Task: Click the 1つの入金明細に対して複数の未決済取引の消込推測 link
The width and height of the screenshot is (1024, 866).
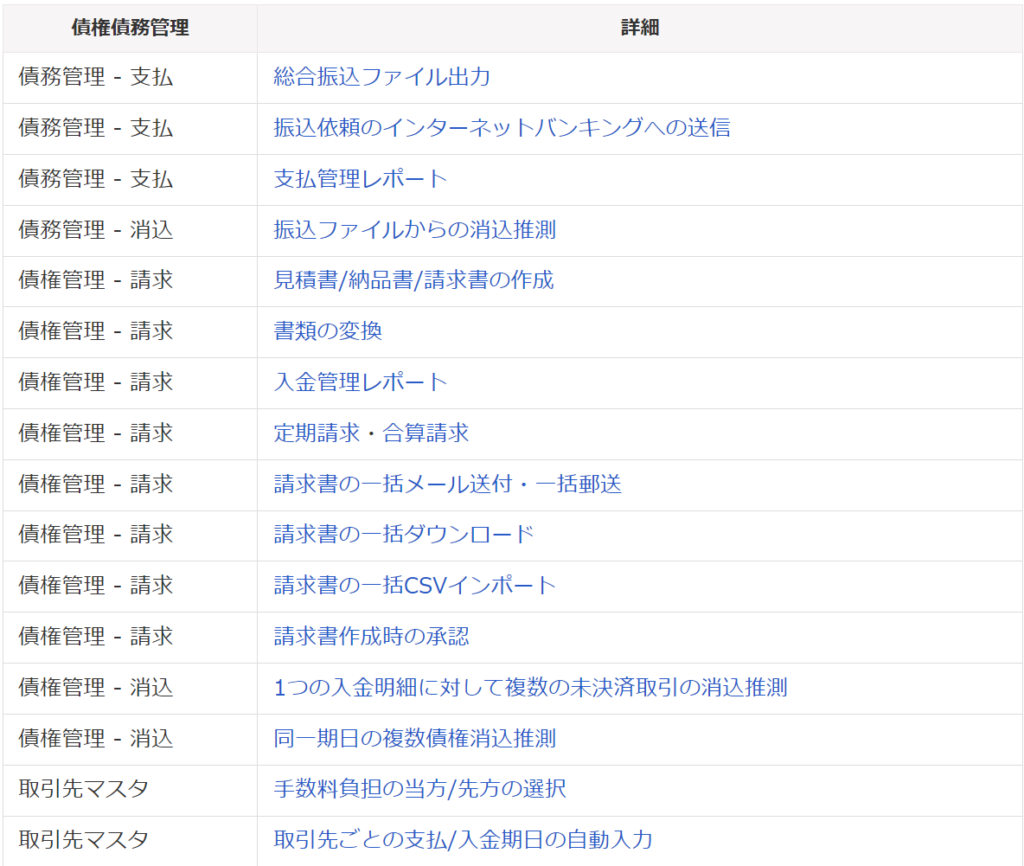Action: 530,687
